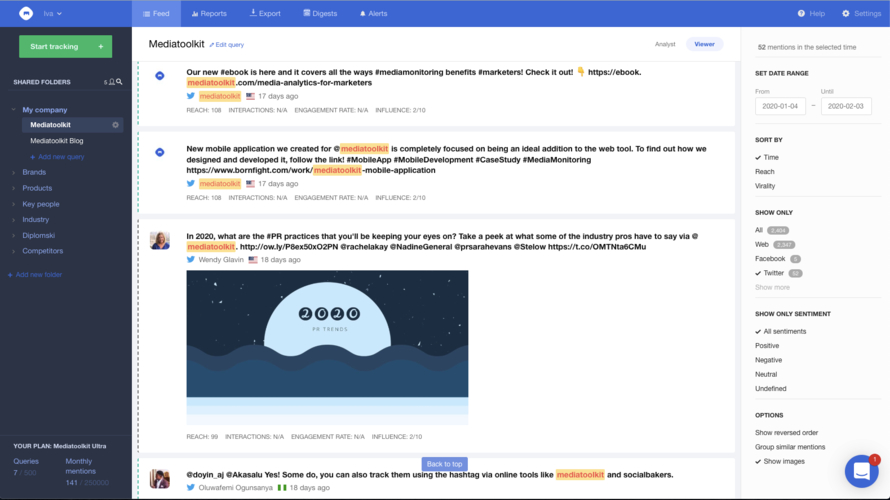
Task: Click the shared folders users icon
Action: pyautogui.click(x=111, y=82)
